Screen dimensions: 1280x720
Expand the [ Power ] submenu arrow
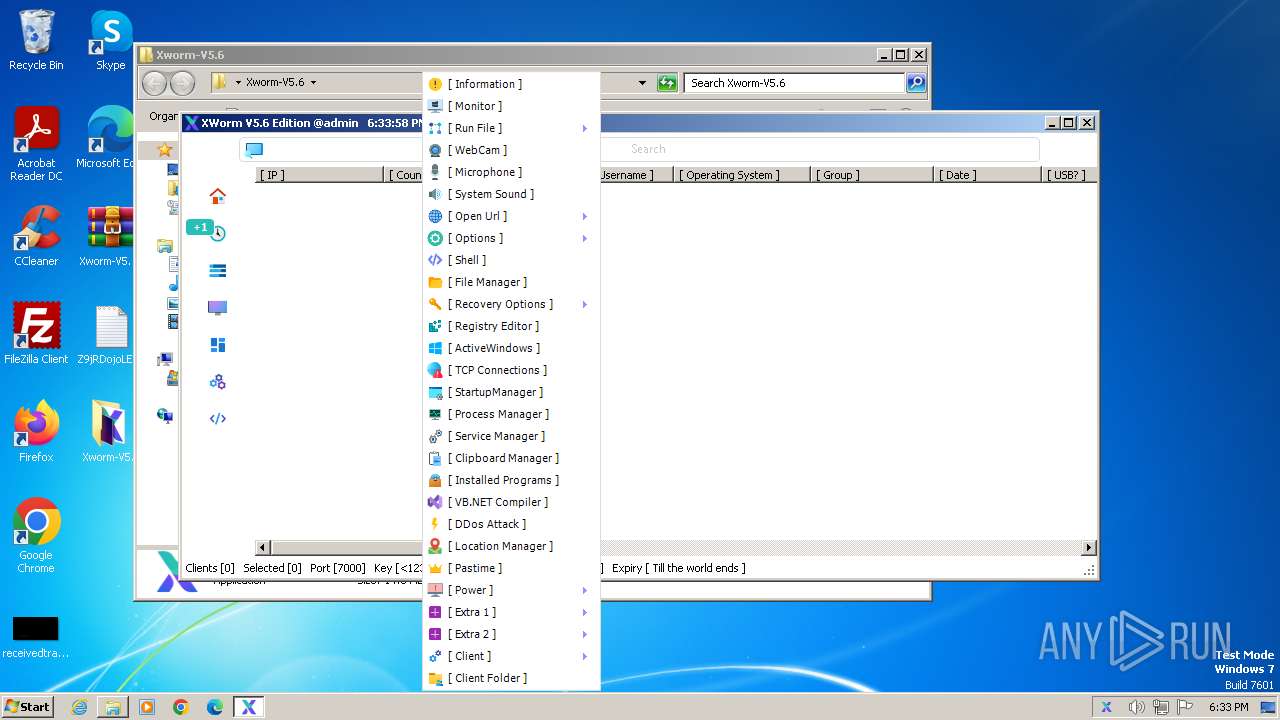point(585,590)
